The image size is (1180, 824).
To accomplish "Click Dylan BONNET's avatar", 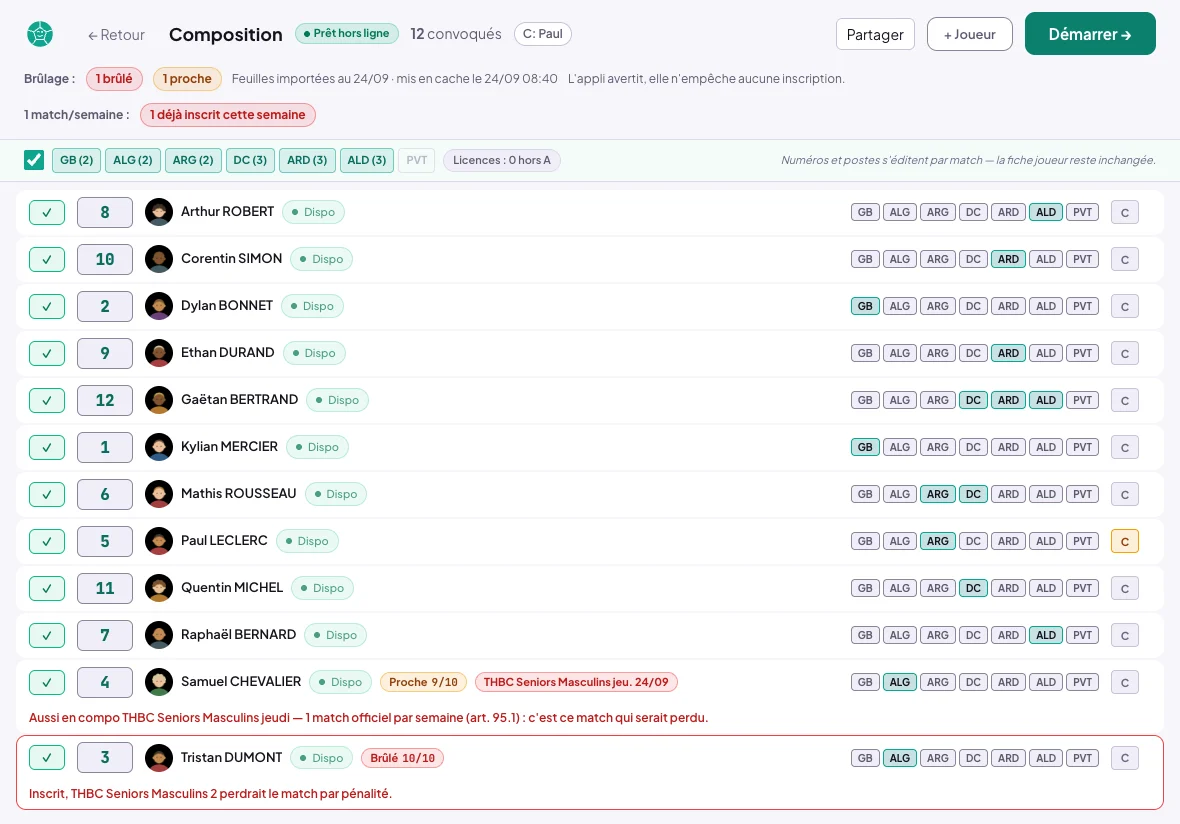I will (x=159, y=306).
